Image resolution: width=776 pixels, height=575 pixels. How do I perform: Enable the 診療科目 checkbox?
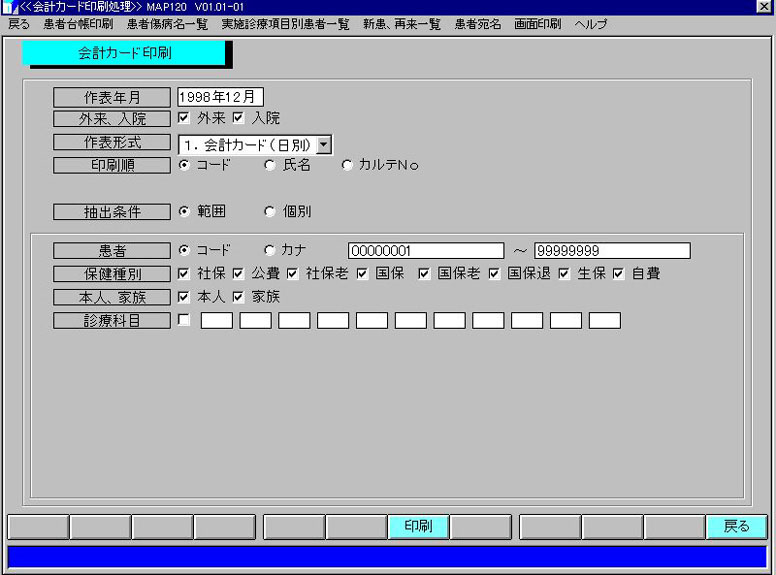tap(184, 320)
